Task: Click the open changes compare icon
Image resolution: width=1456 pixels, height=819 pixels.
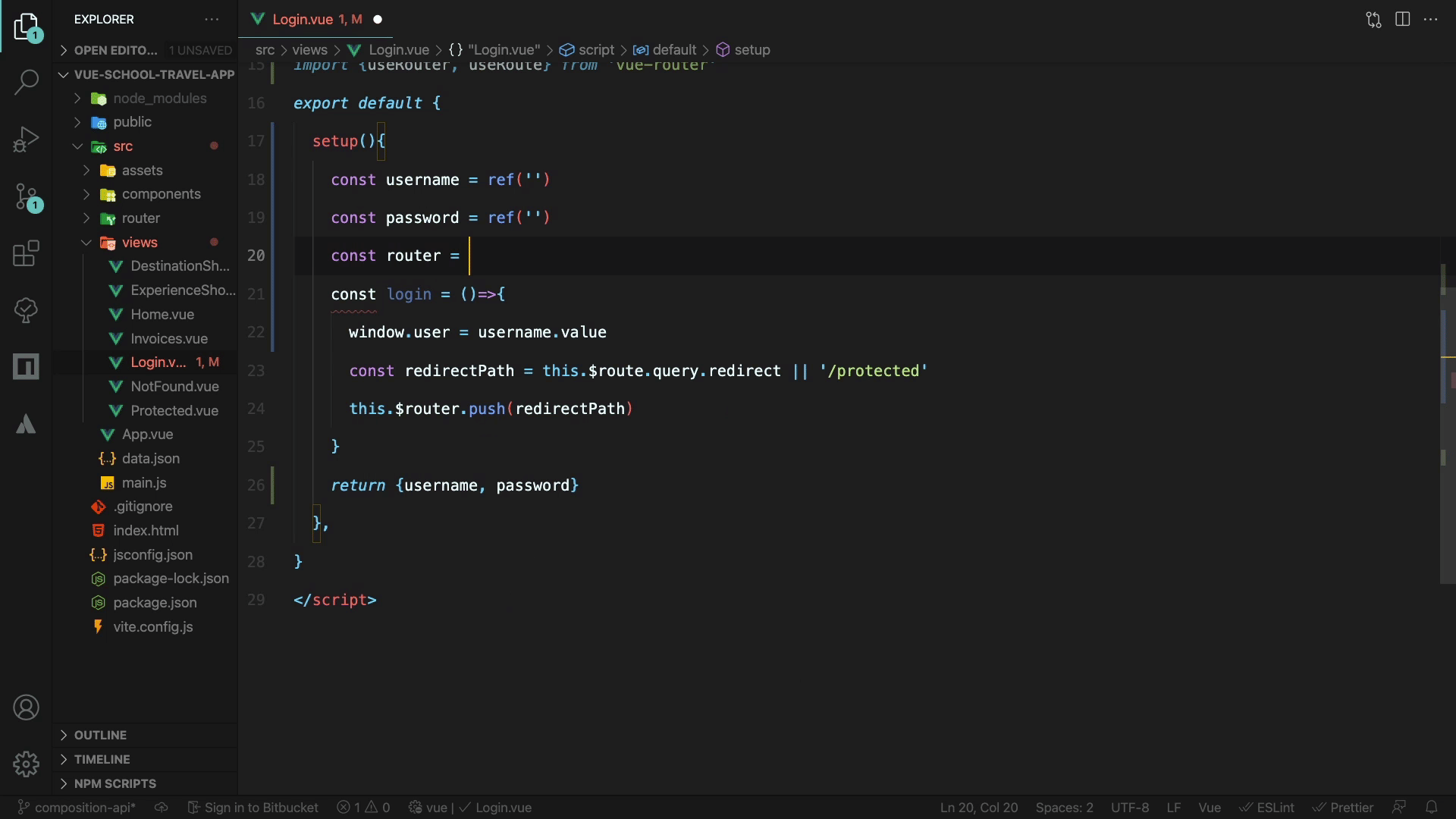Action: click(1373, 20)
